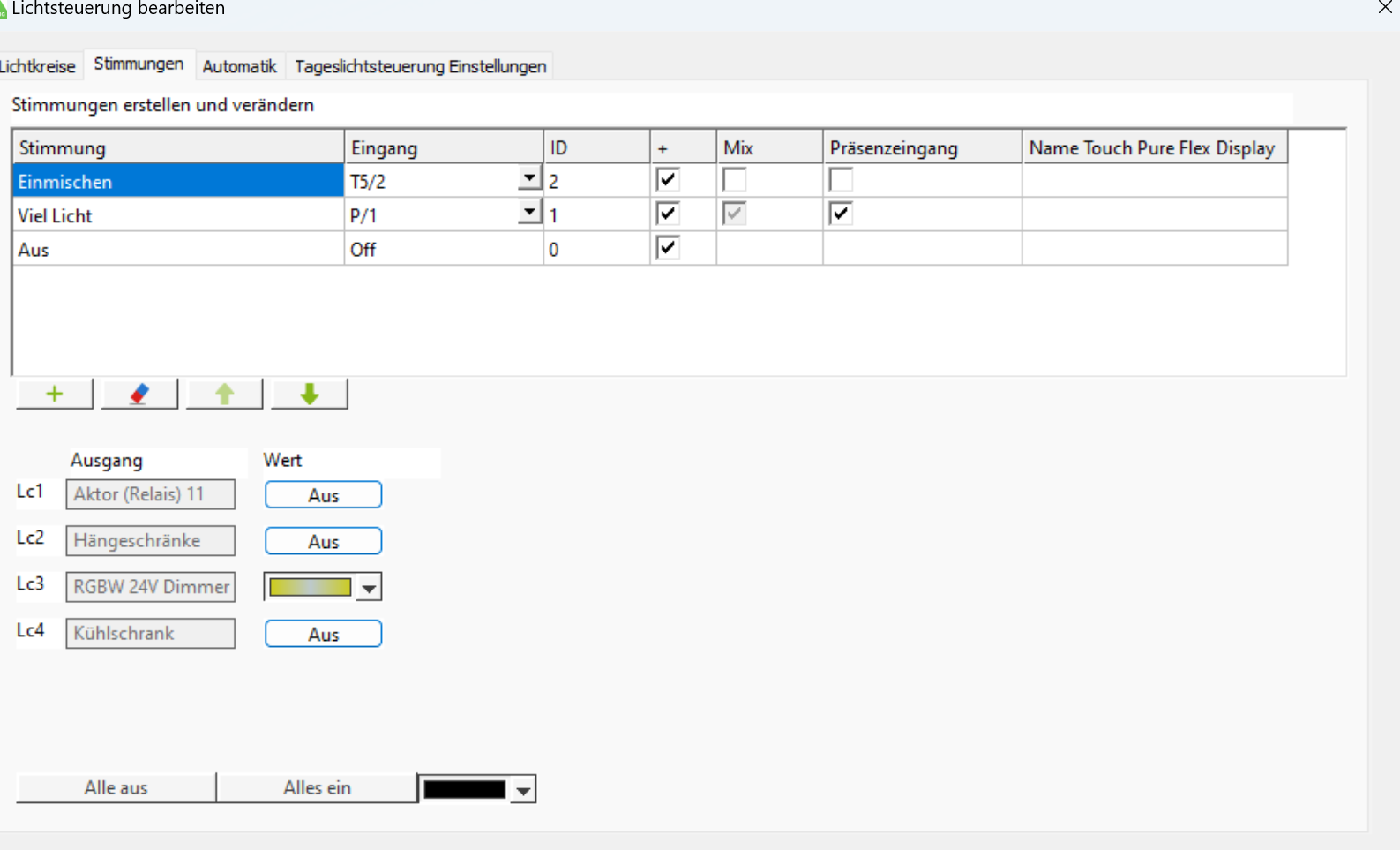Switch to the Lichtkreise tab

38,66
